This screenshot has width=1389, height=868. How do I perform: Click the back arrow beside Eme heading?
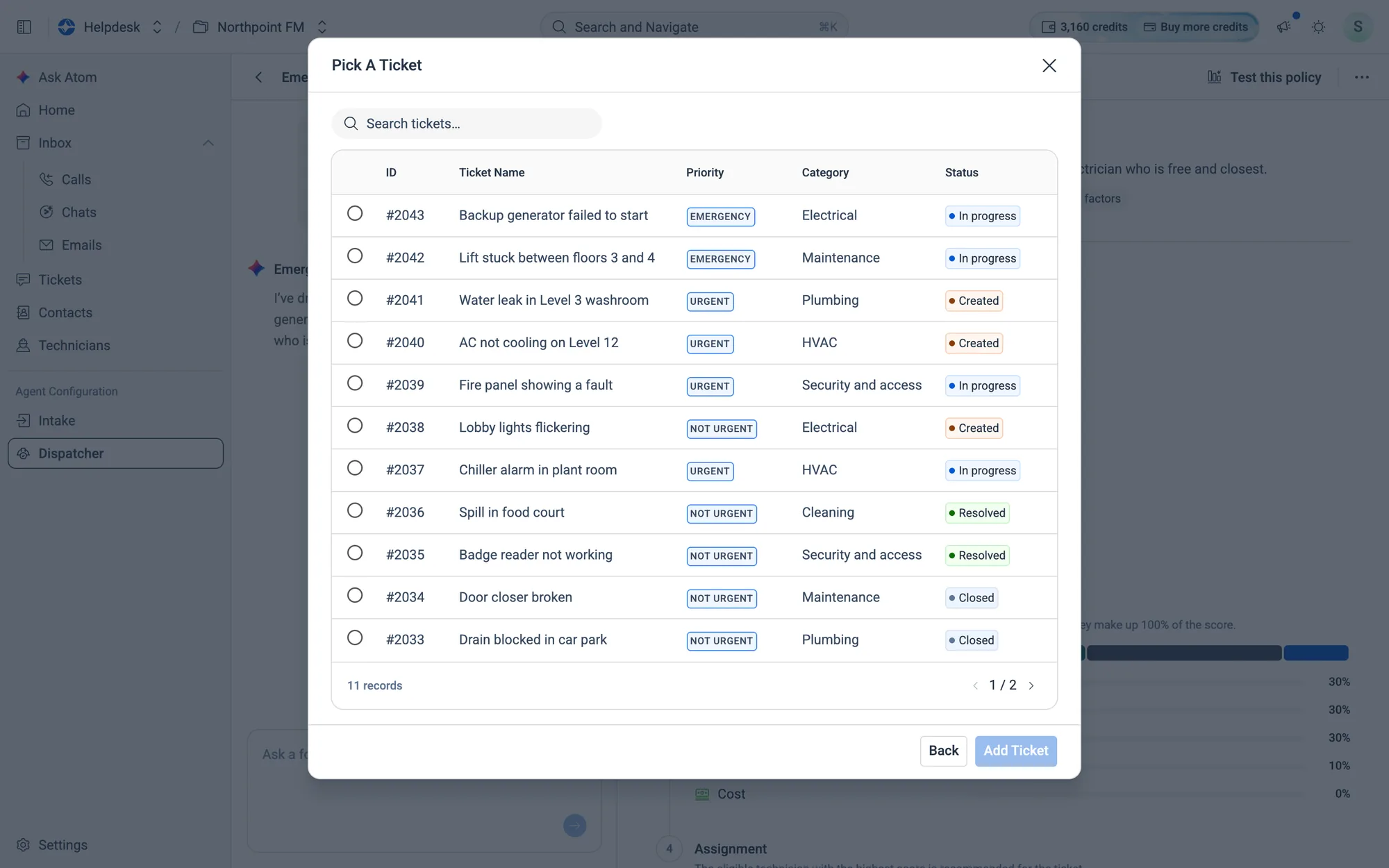tap(258, 77)
